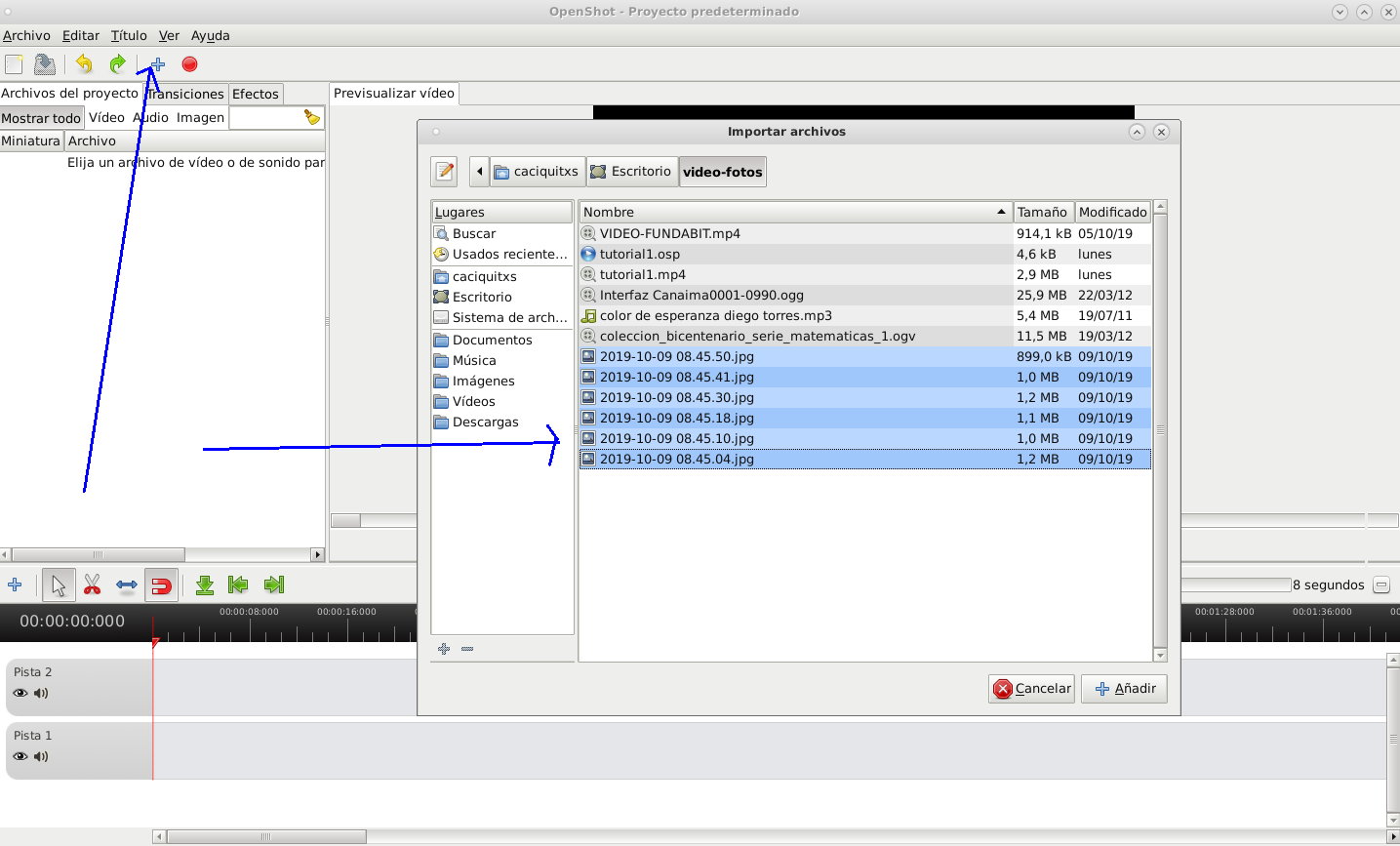This screenshot has width=1400, height=846.
Task: Click the red export video button
Action: click(x=190, y=64)
